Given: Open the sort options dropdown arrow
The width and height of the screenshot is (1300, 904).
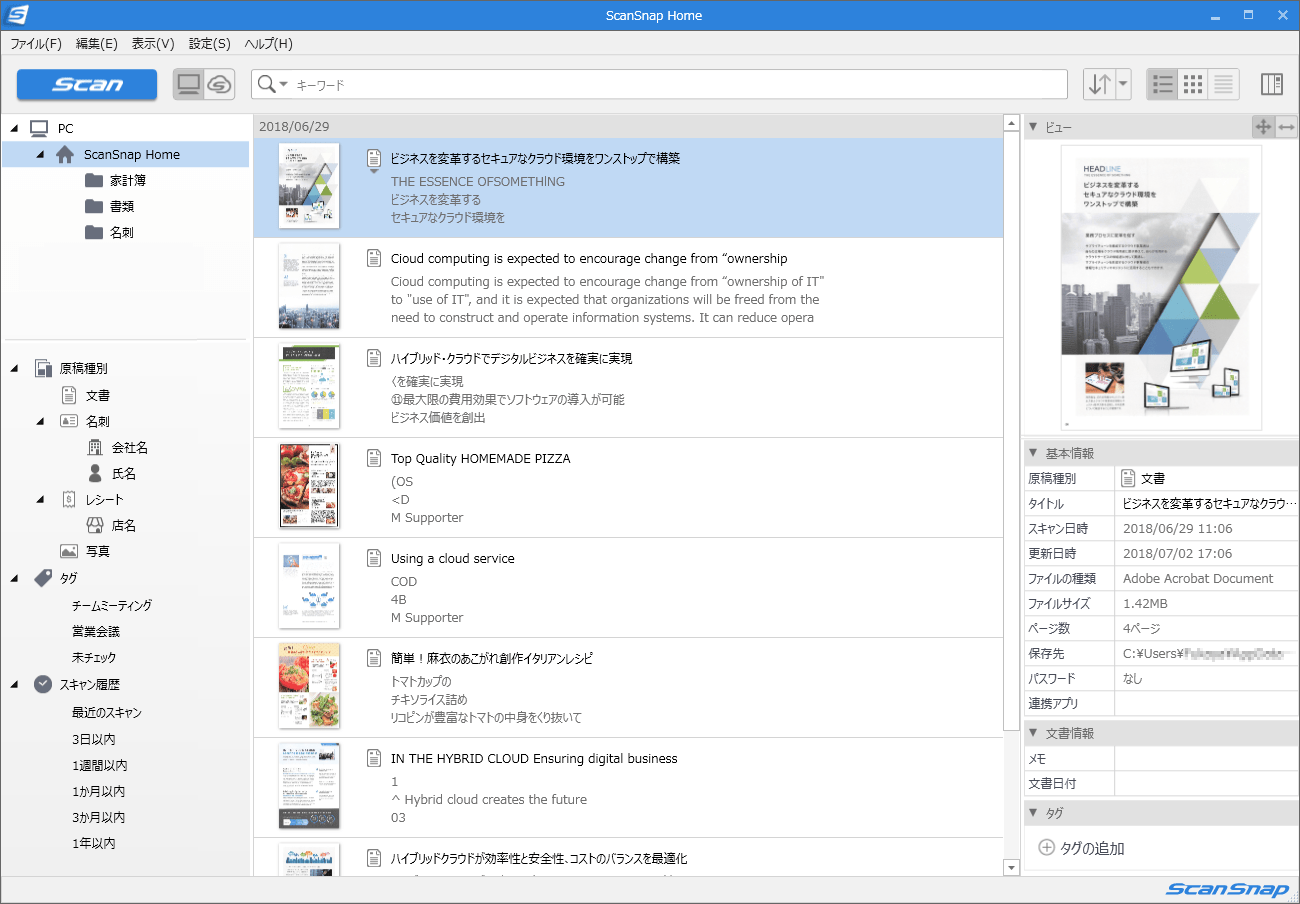Looking at the screenshot, I should (x=1123, y=85).
